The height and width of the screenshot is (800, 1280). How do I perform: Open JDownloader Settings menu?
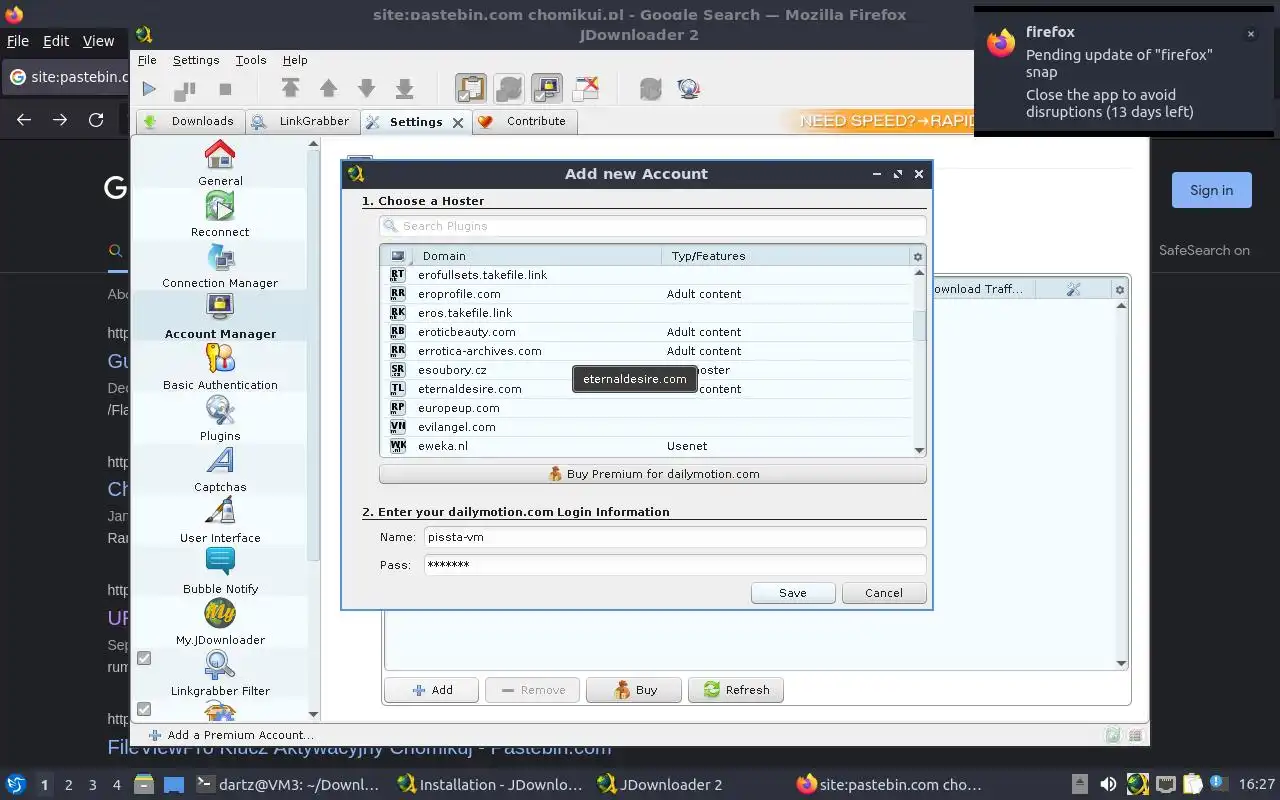coord(196,60)
